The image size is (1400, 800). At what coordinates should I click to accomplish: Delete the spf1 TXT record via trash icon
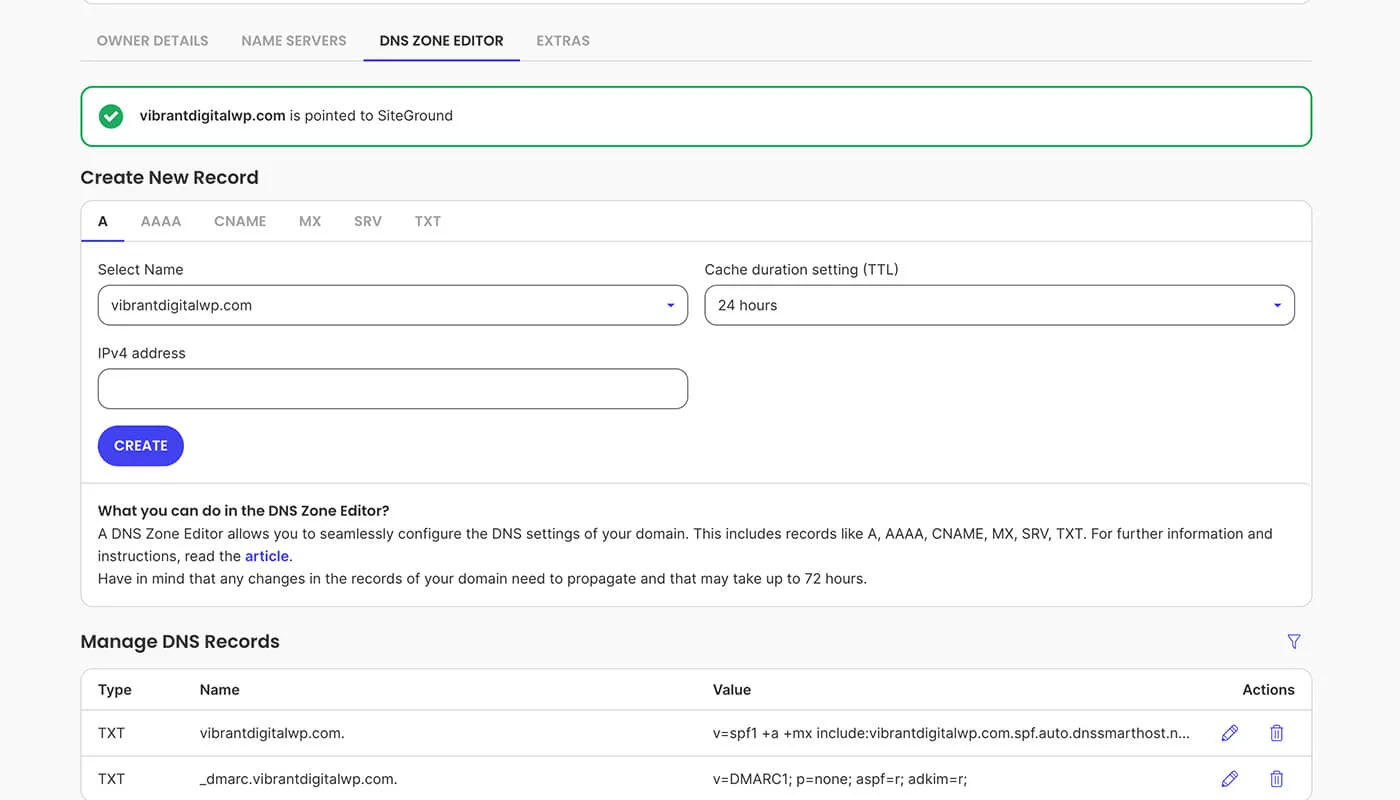coord(1276,732)
